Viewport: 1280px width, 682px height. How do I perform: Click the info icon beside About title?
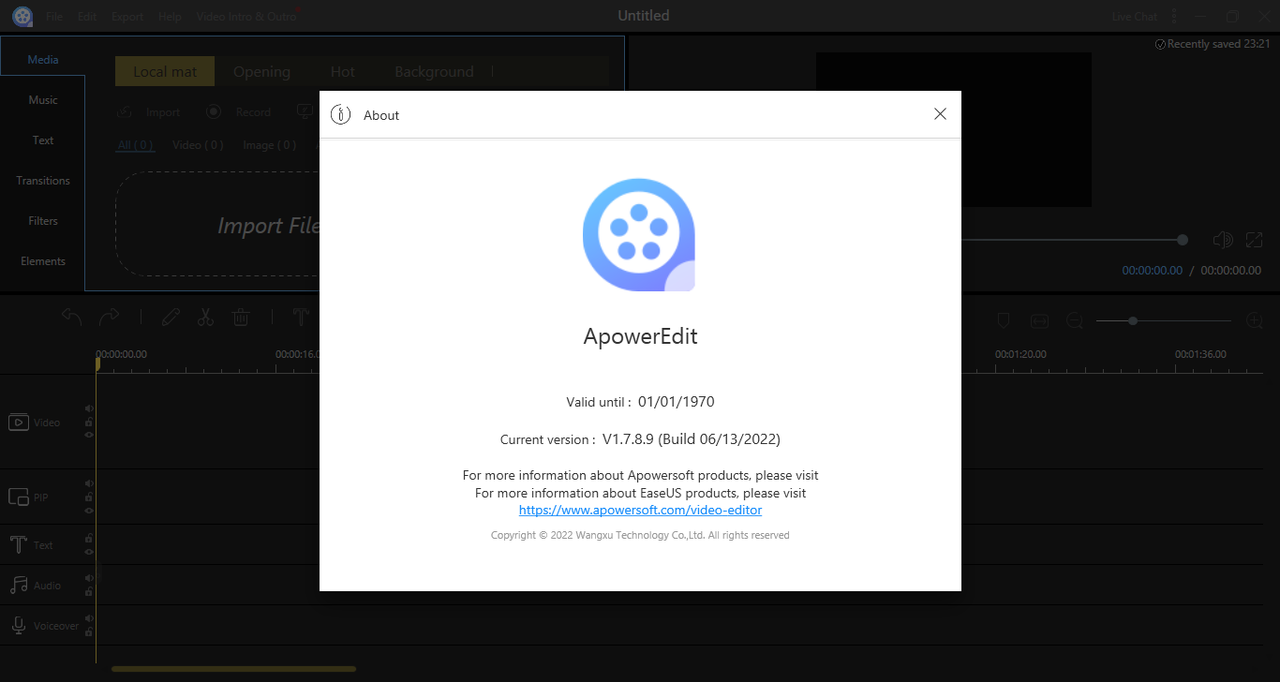pos(340,115)
